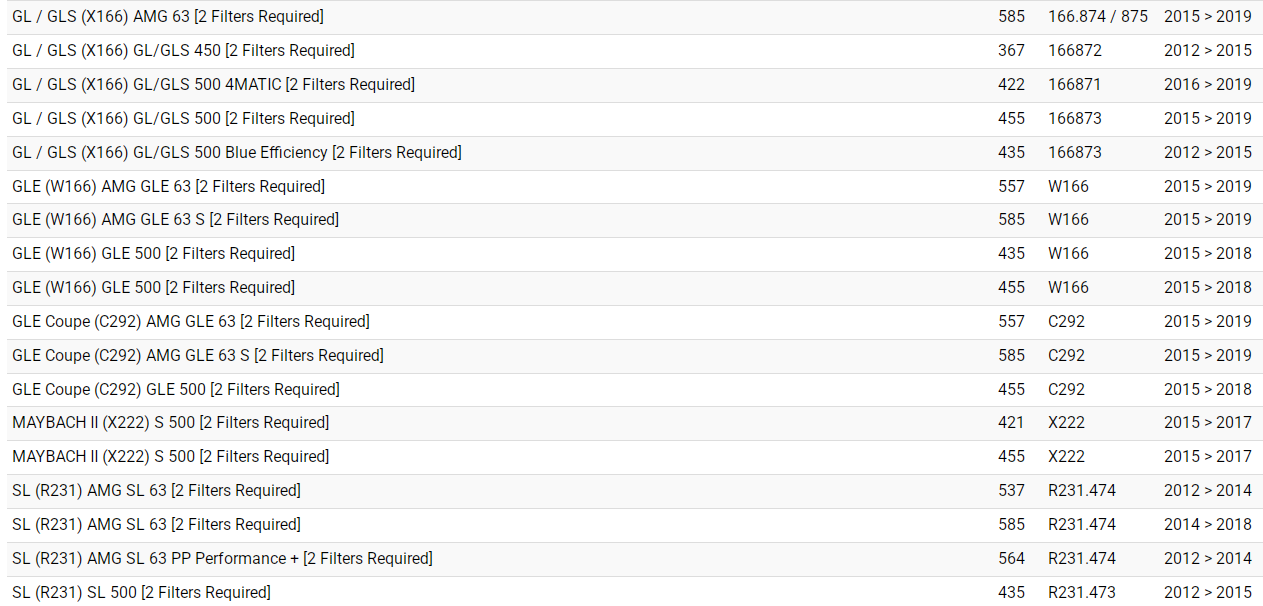Click the R231.473 chassis code
This screenshot has width=1263, height=606.
1081,593
